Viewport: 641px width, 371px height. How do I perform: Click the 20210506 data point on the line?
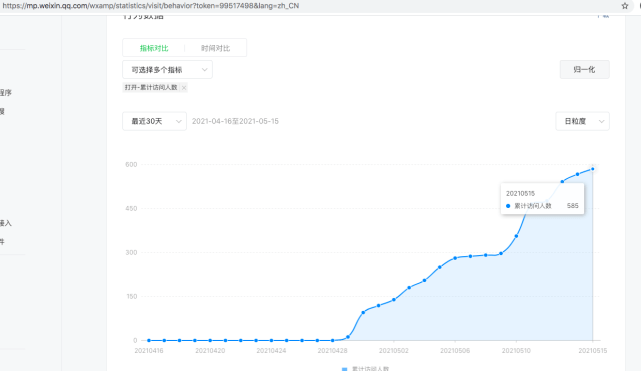coord(455,258)
